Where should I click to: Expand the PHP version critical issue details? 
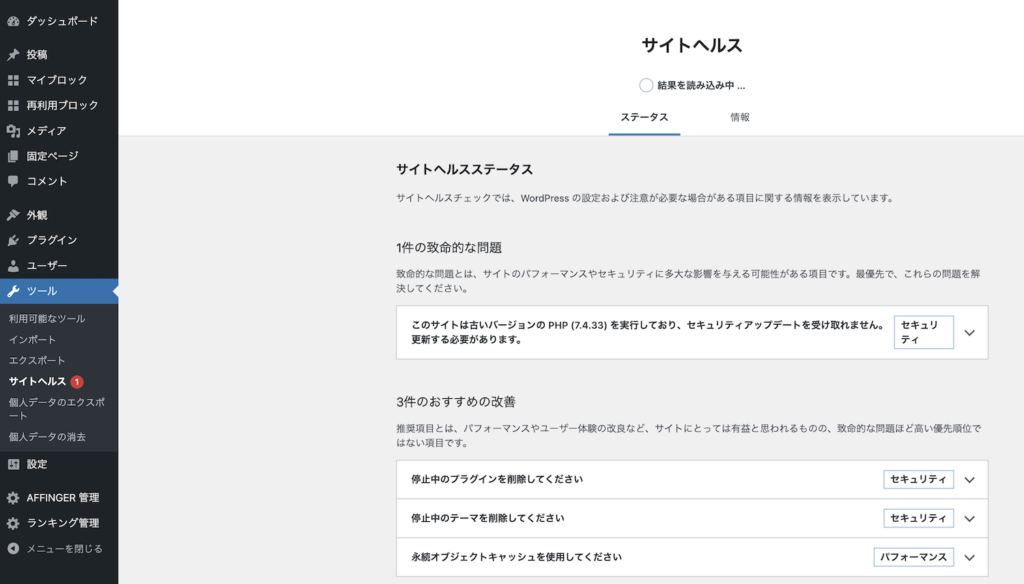[x=969, y=332]
